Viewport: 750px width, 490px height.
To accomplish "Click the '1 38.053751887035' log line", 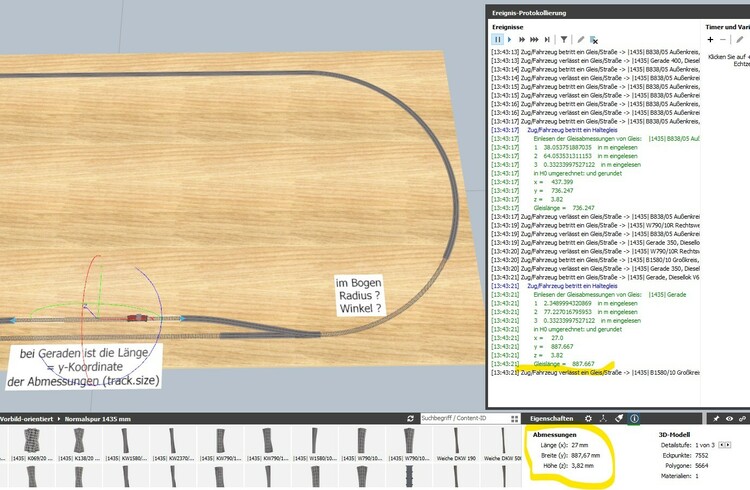I will [x=587, y=147].
